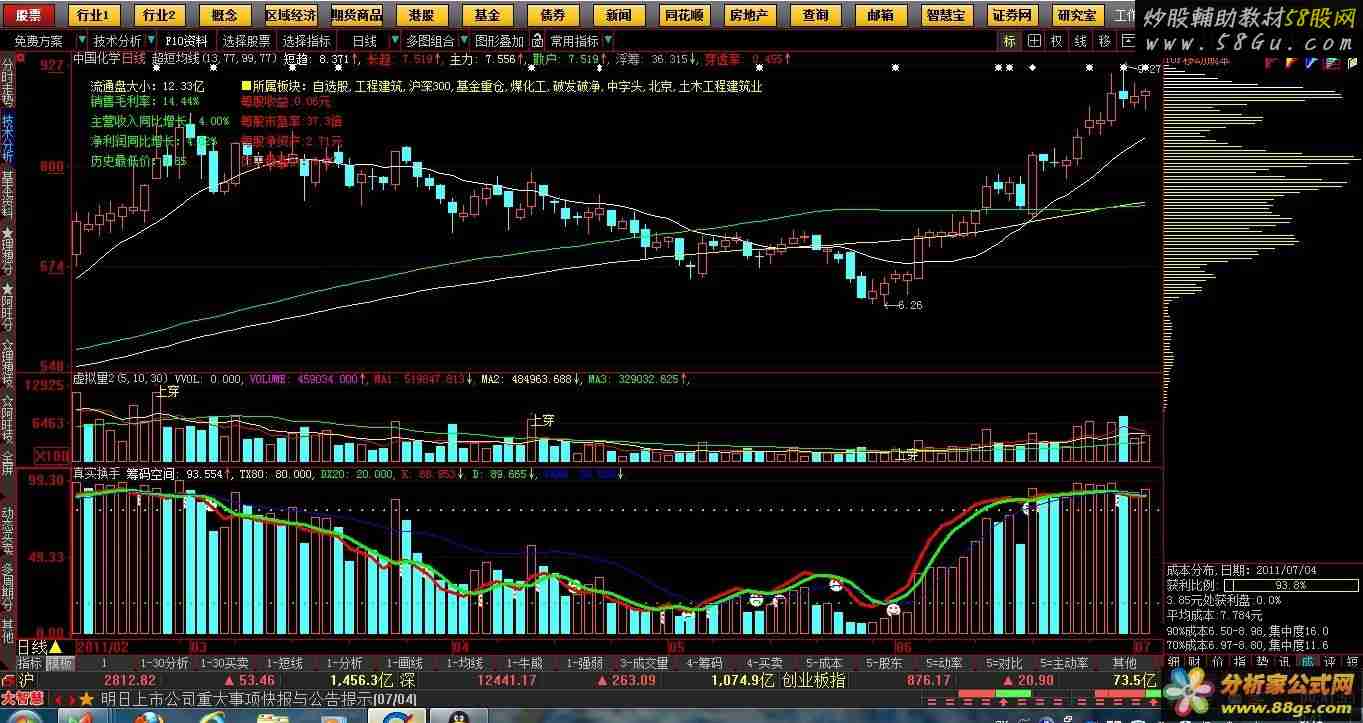This screenshot has height=723, width=1363.
Task: Select the 分时走势 side tab
Action: [x=8, y=84]
